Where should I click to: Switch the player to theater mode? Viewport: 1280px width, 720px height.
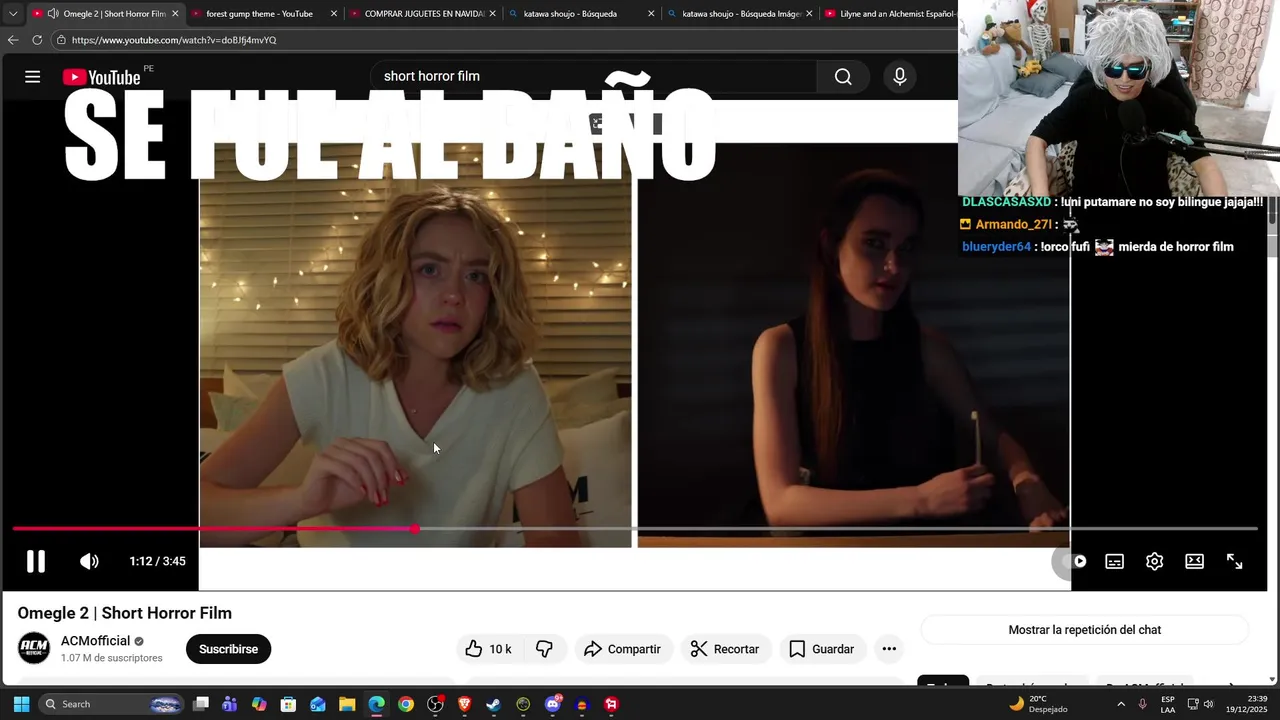point(1194,561)
